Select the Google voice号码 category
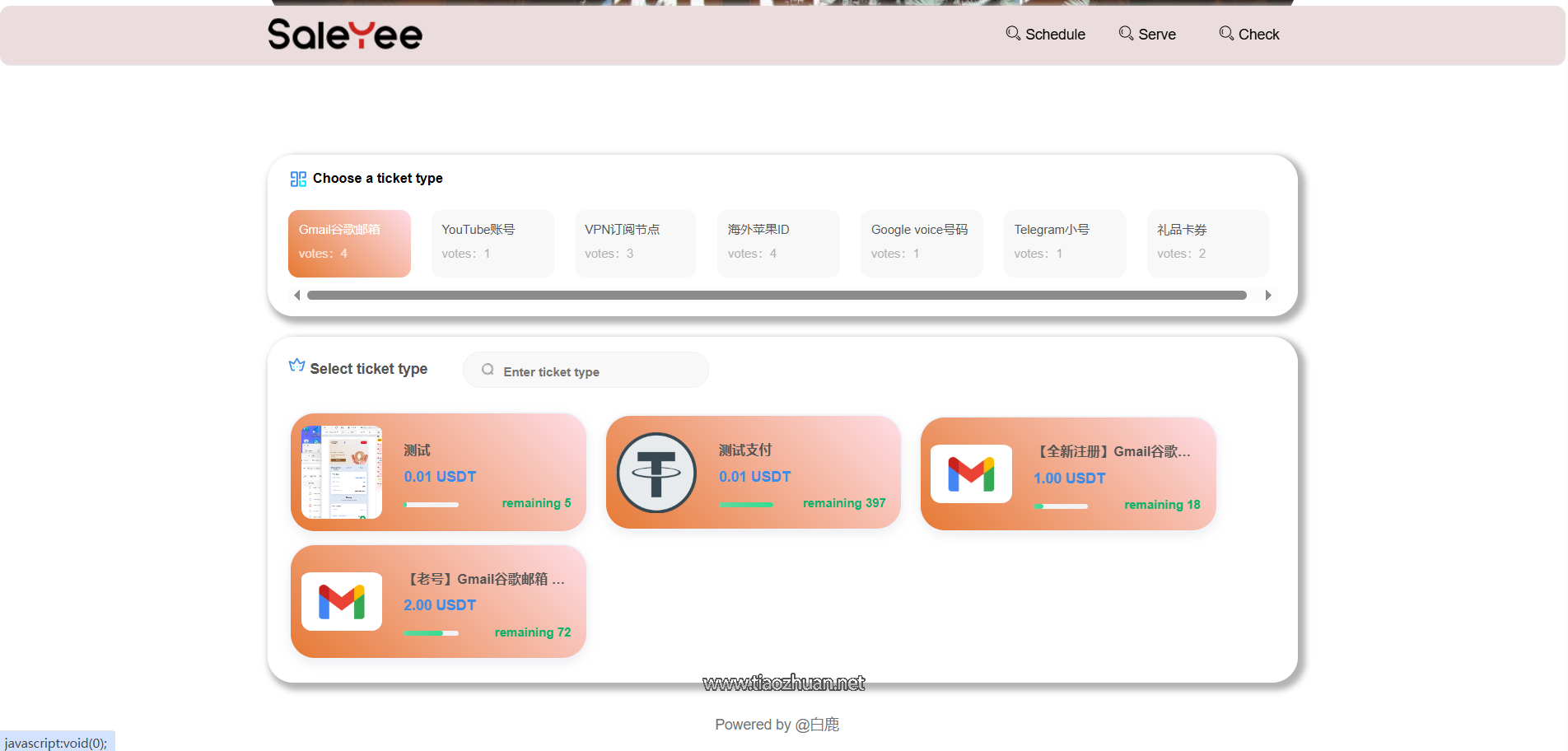This screenshot has height=751, width=1568. (922, 243)
